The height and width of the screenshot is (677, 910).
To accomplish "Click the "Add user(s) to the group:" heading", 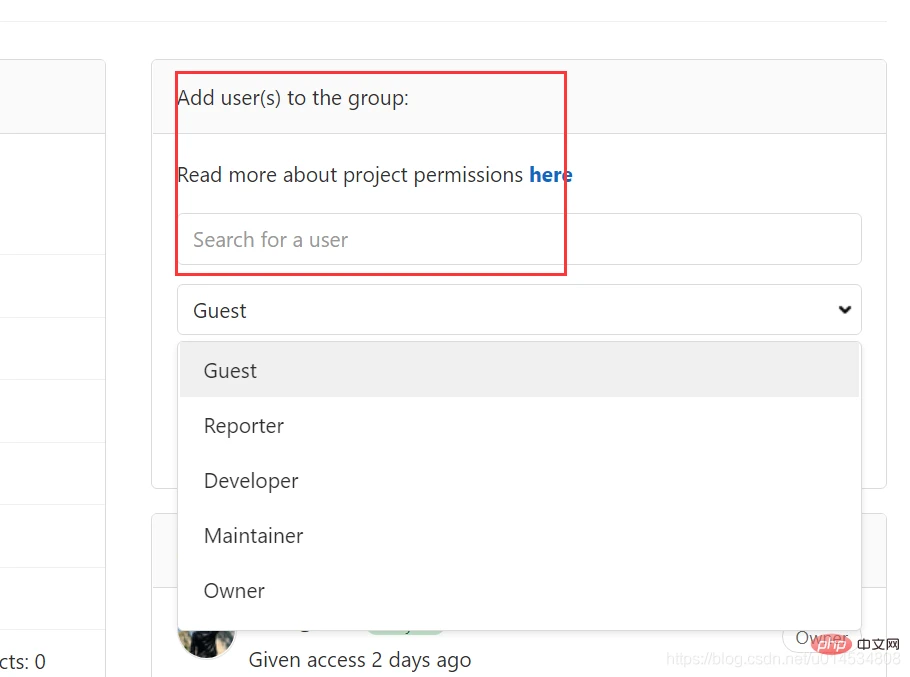I will (x=293, y=98).
